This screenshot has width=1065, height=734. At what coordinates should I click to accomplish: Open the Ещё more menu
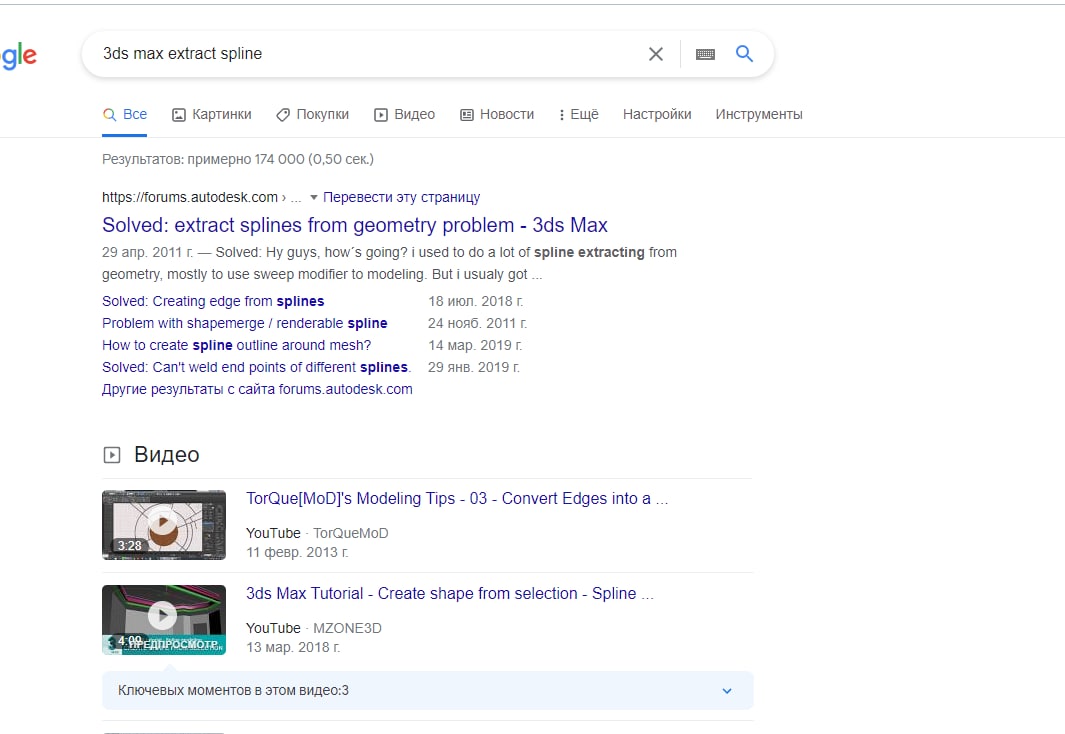tap(579, 114)
